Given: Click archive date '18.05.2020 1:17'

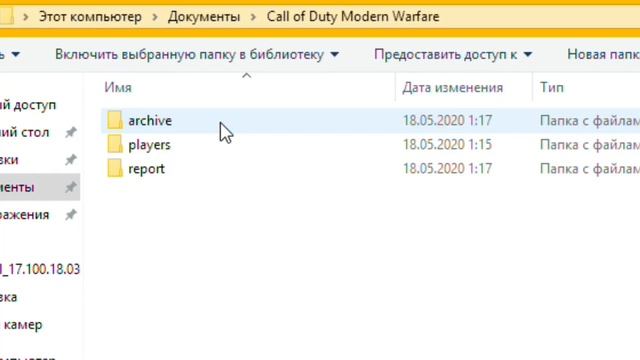Looking at the screenshot, I should (447, 121).
